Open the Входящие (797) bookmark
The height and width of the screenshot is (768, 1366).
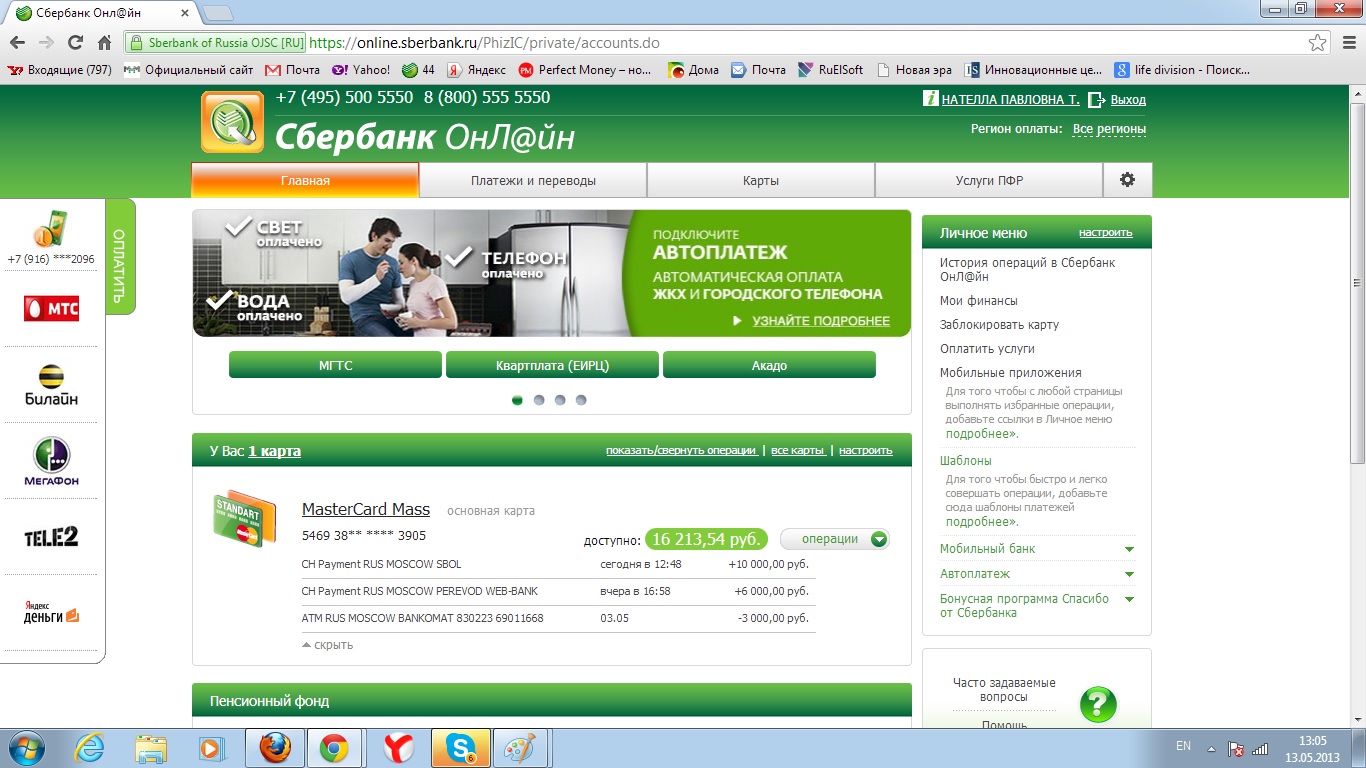pos(59,70)
